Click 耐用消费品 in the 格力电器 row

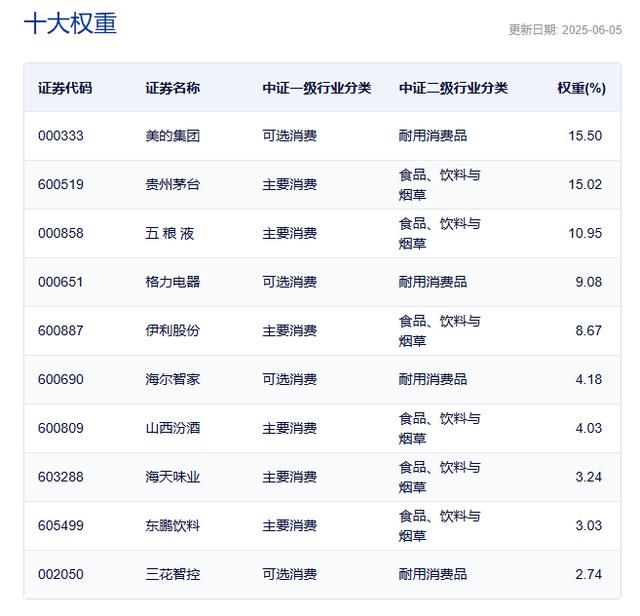433,282
